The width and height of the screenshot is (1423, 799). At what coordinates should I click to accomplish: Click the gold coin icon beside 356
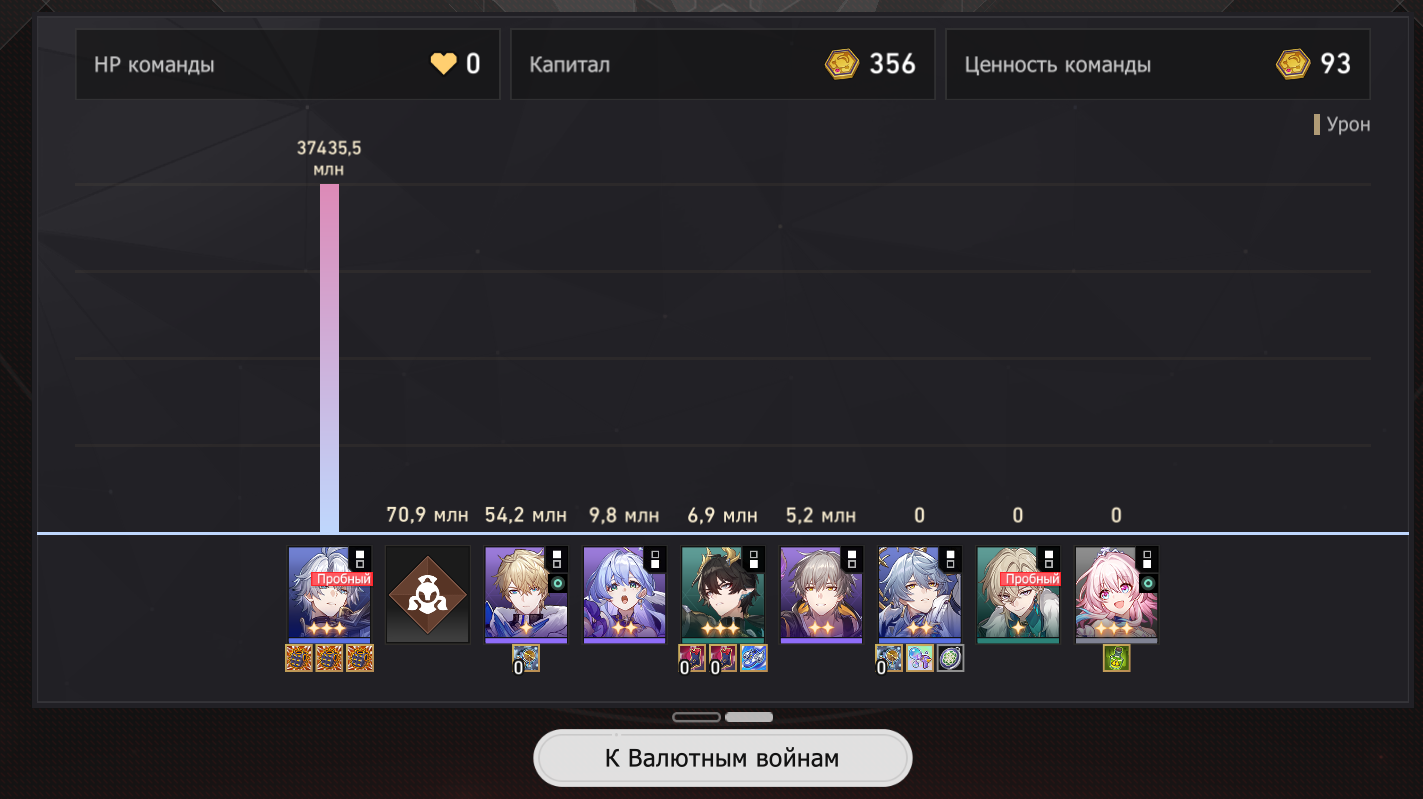pyautogui.click(x=842, y=64)
